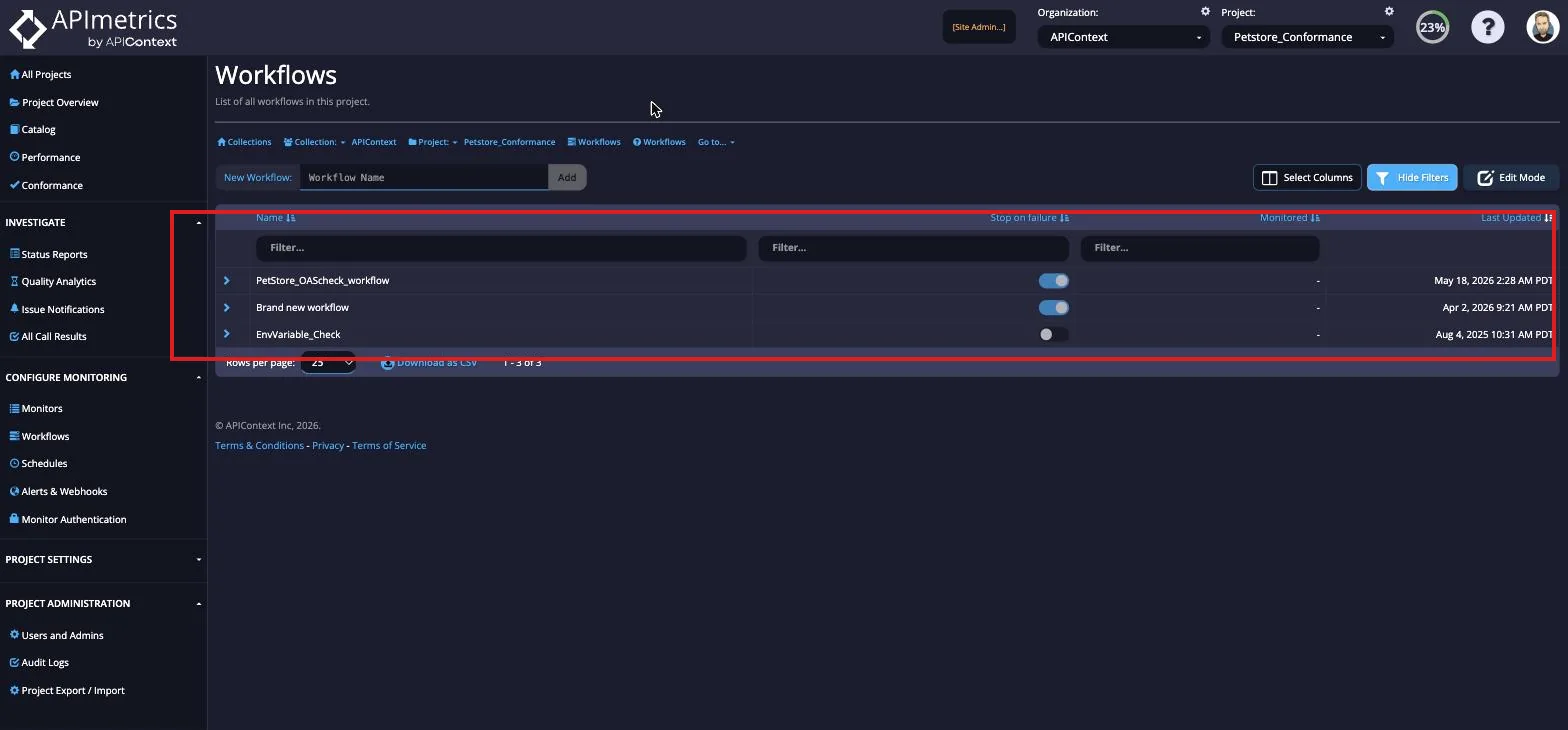Open Catalog in sidebar
The width and height of the screenshot is (1568, 730).
(32, 129)
